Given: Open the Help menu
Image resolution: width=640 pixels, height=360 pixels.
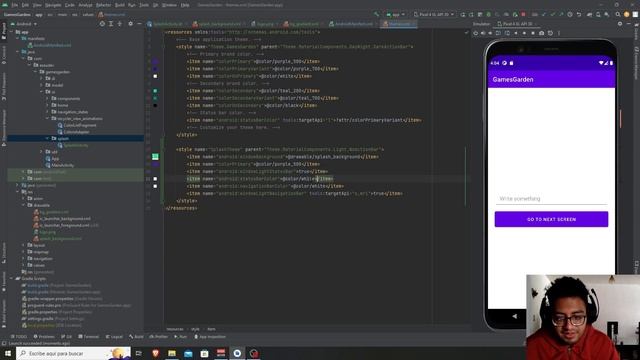Looking at the screenshot, I should pos(185,5).
